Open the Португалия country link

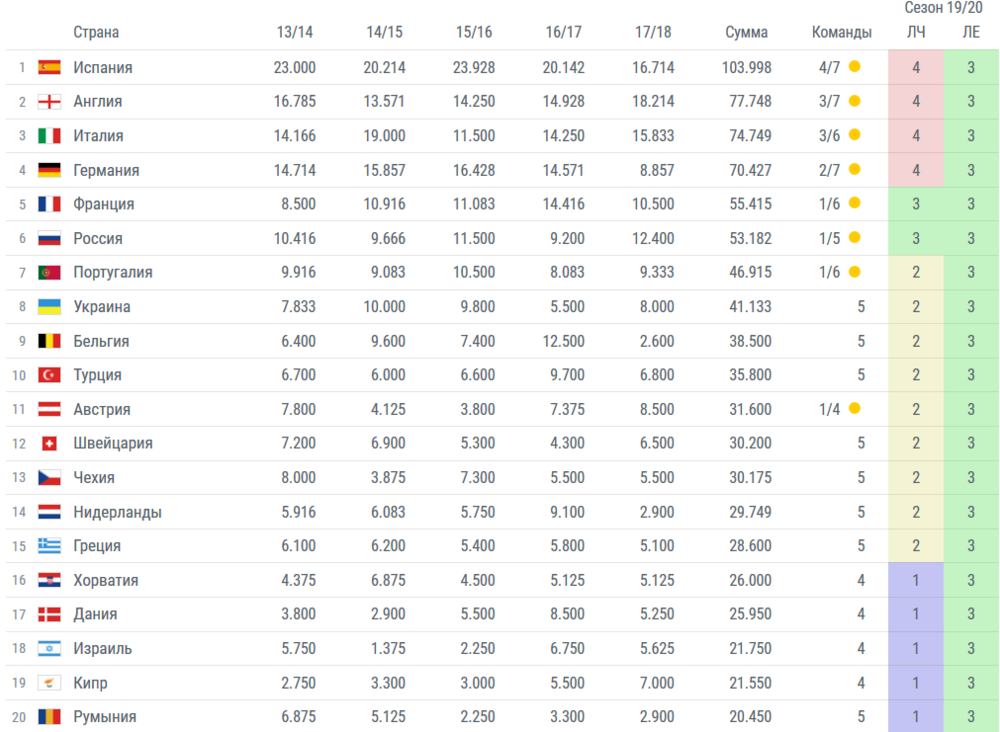[x=113, y=272]
